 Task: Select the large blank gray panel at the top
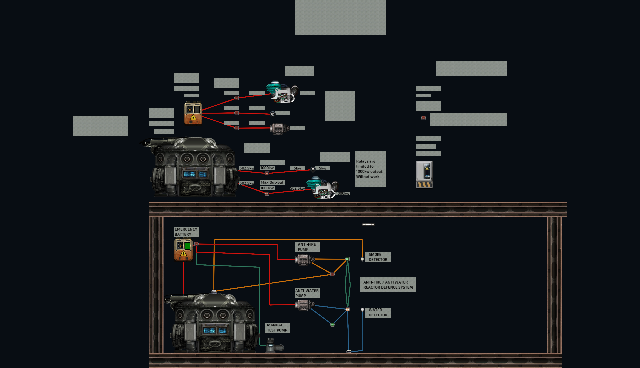340,17
